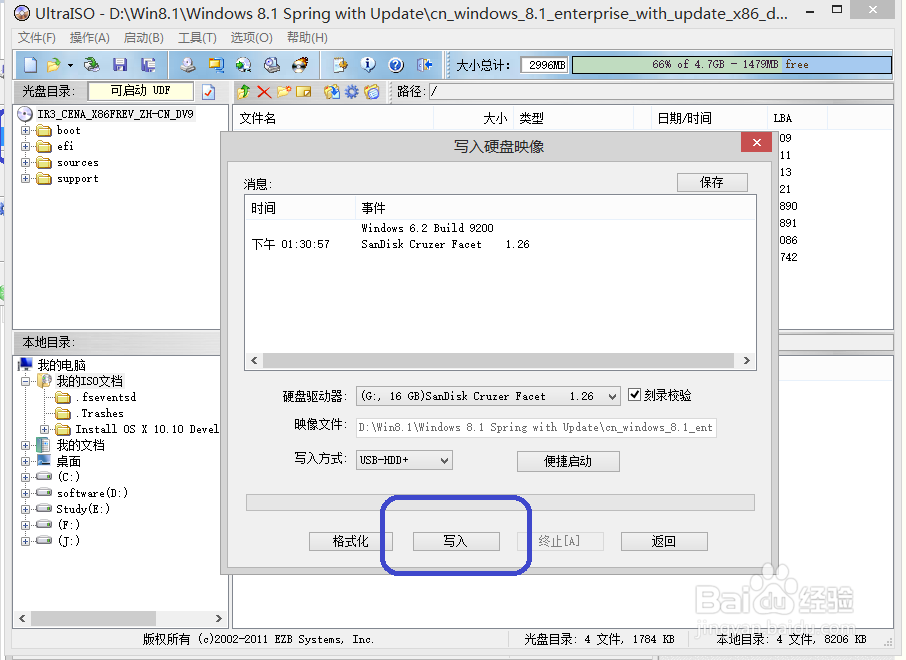This screenshot has height=660, width=906.
Task: Expand the boot folder node
Action: pos(25,131)
